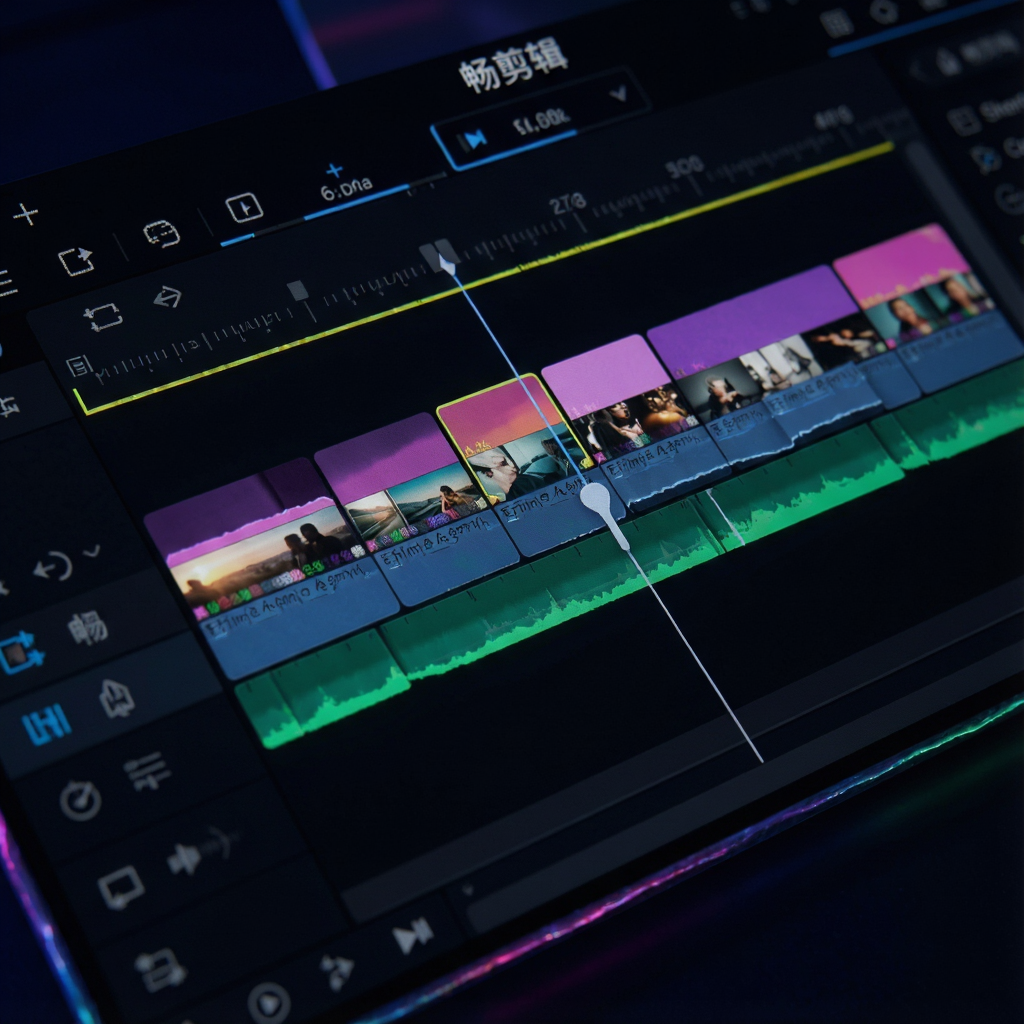
Task: Click the blue transform crop icon
Action: click(x=21, y=652)
